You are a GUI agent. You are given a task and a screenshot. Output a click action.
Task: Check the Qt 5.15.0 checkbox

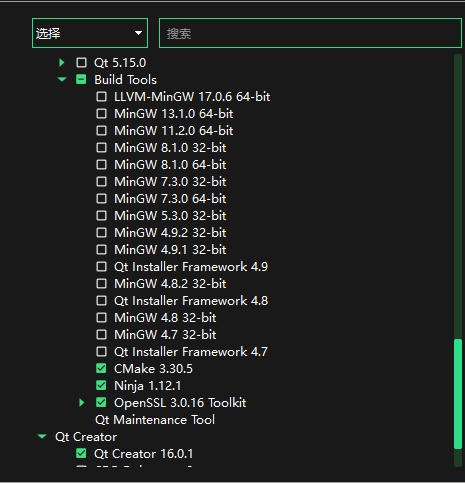[81, 62]
